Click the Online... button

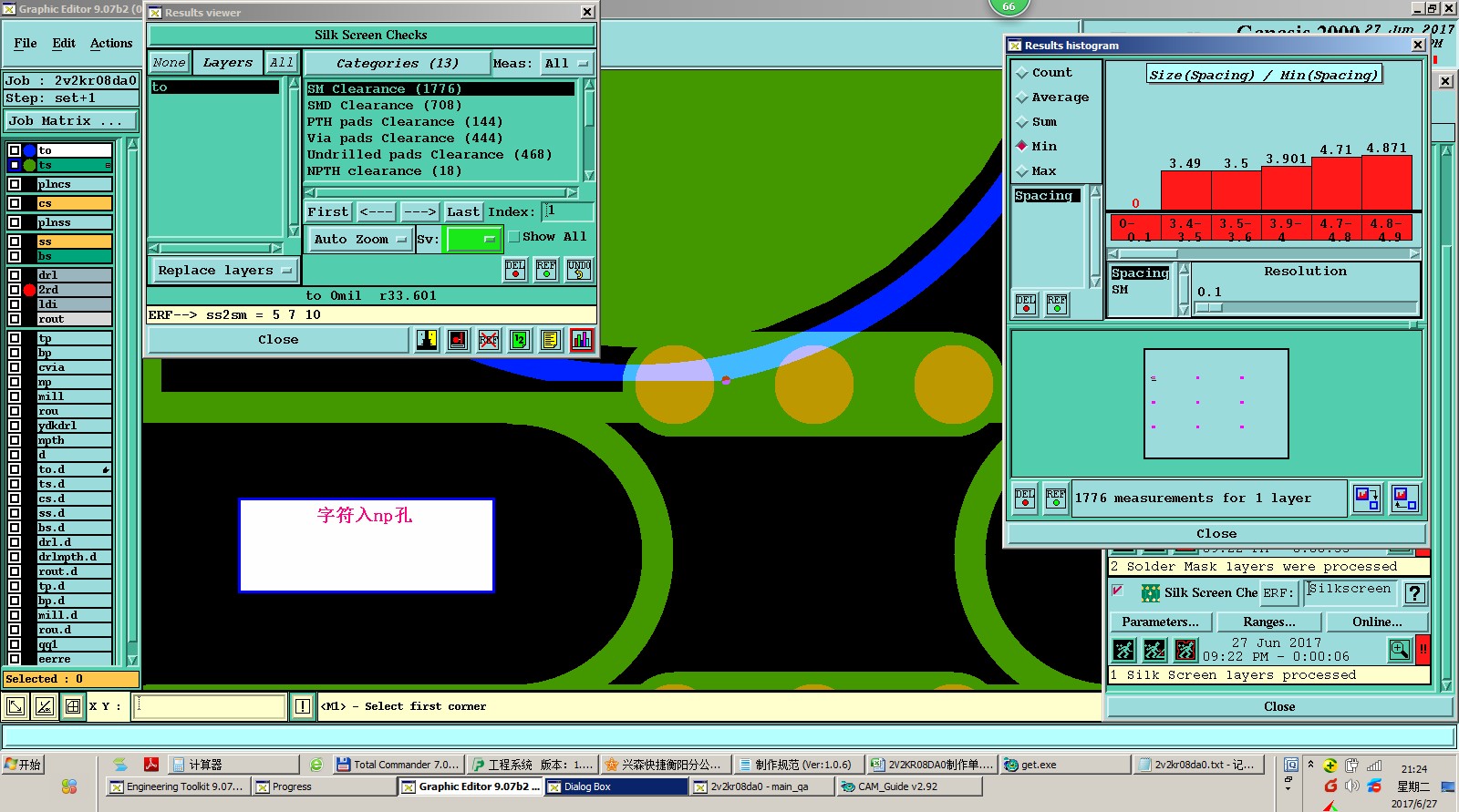pos(1378,622)
